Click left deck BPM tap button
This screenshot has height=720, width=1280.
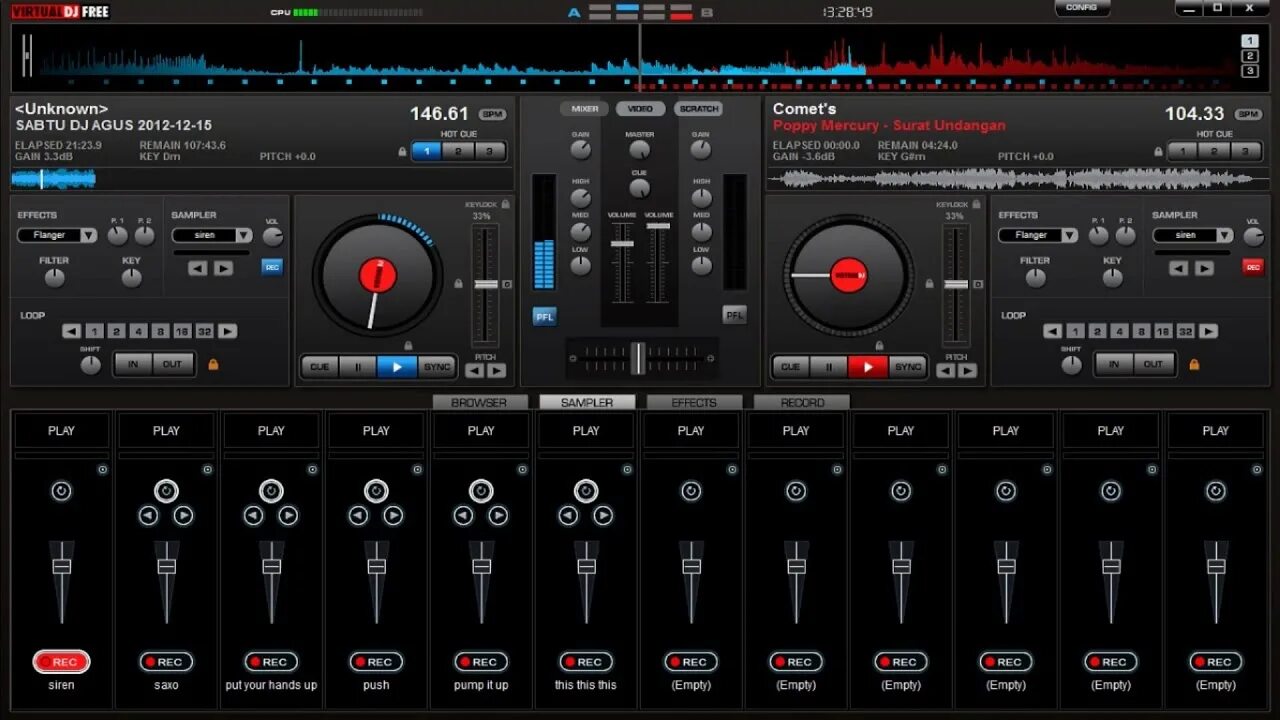[492, 114]
